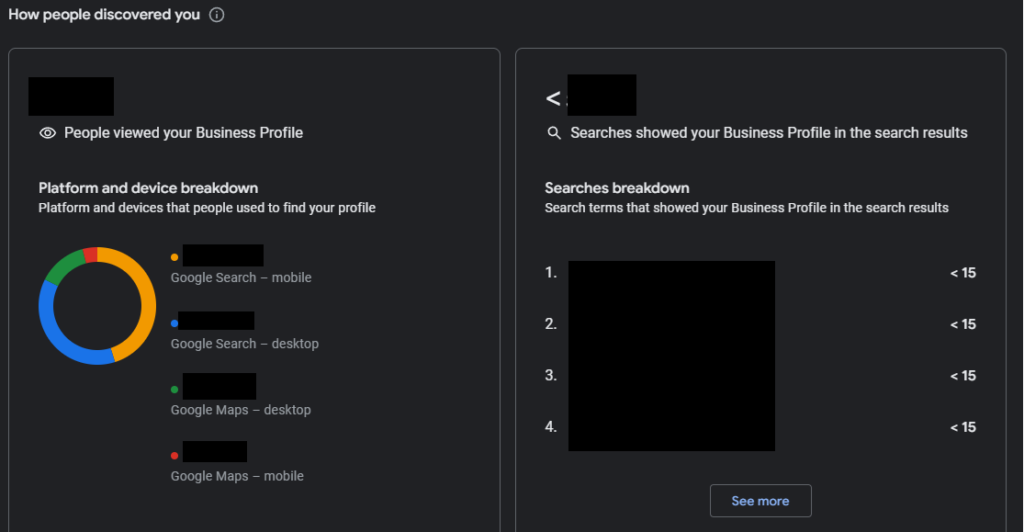1024x532 pixels.
Task: Click the 'Platform and device breakdown' heading
Action: coord(148,188)
